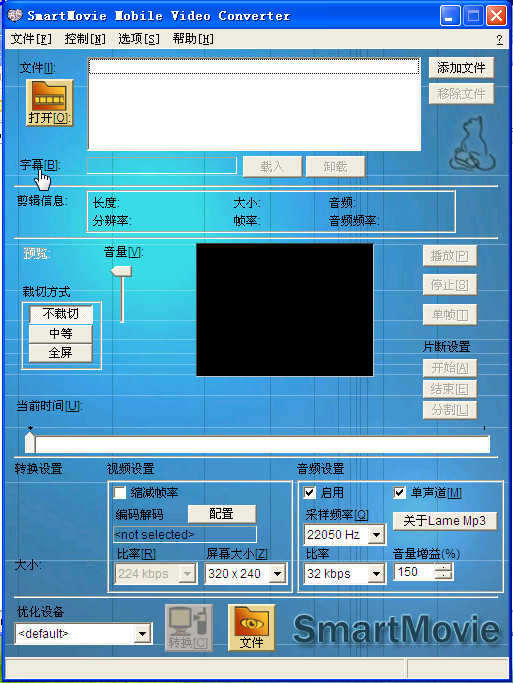
Task: Click the 音量 volume slider handle
Action: 121,272
